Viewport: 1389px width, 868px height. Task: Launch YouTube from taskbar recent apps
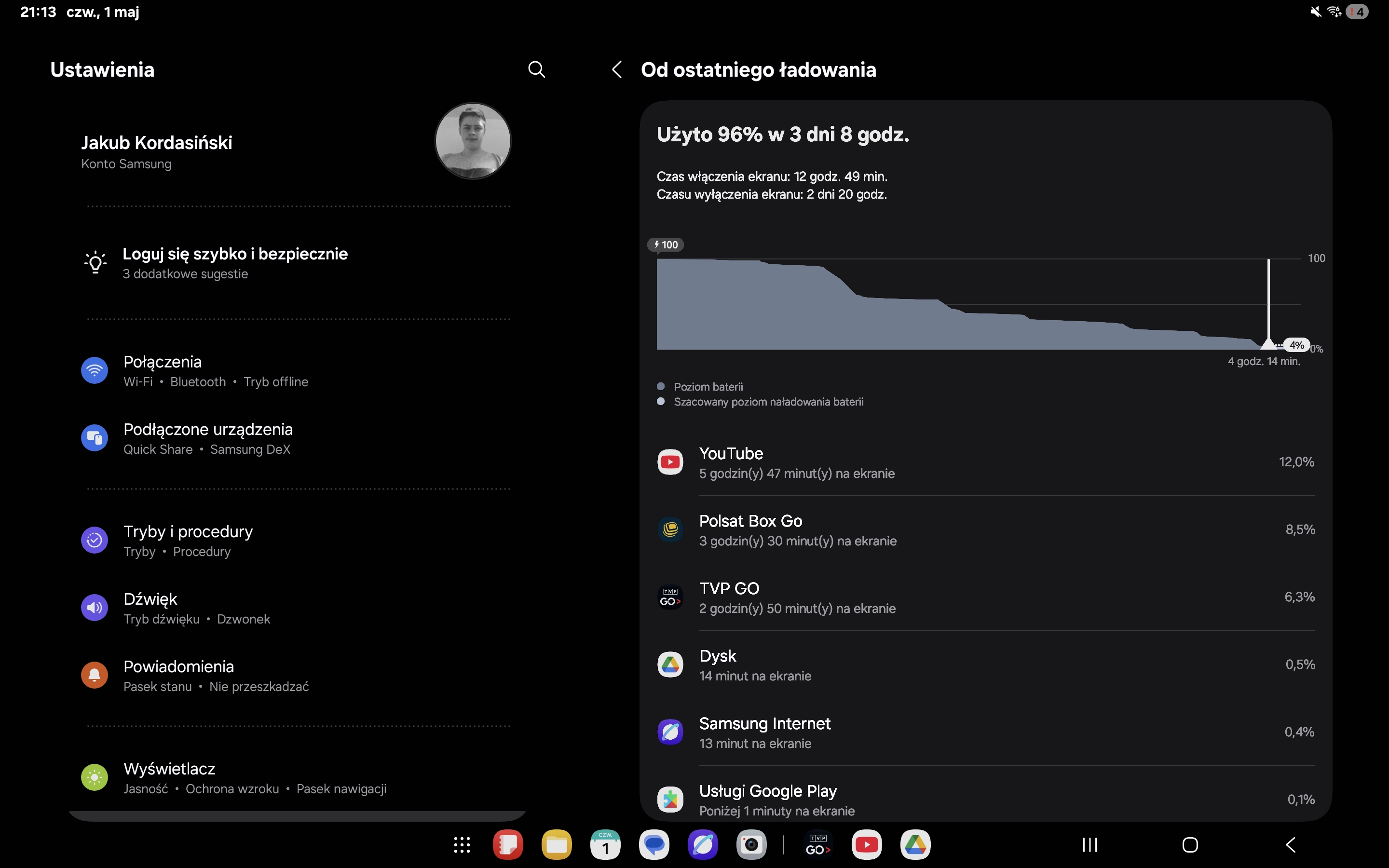click(x=867, y=844)
